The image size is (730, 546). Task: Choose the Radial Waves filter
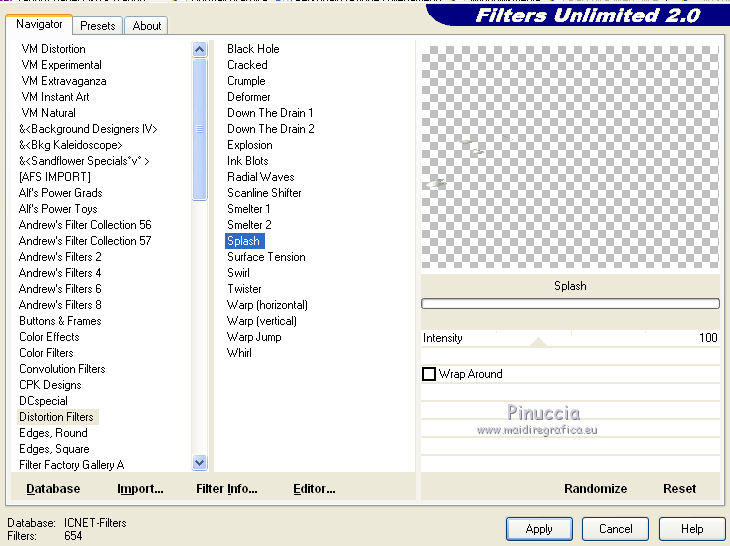pos(261,177)
